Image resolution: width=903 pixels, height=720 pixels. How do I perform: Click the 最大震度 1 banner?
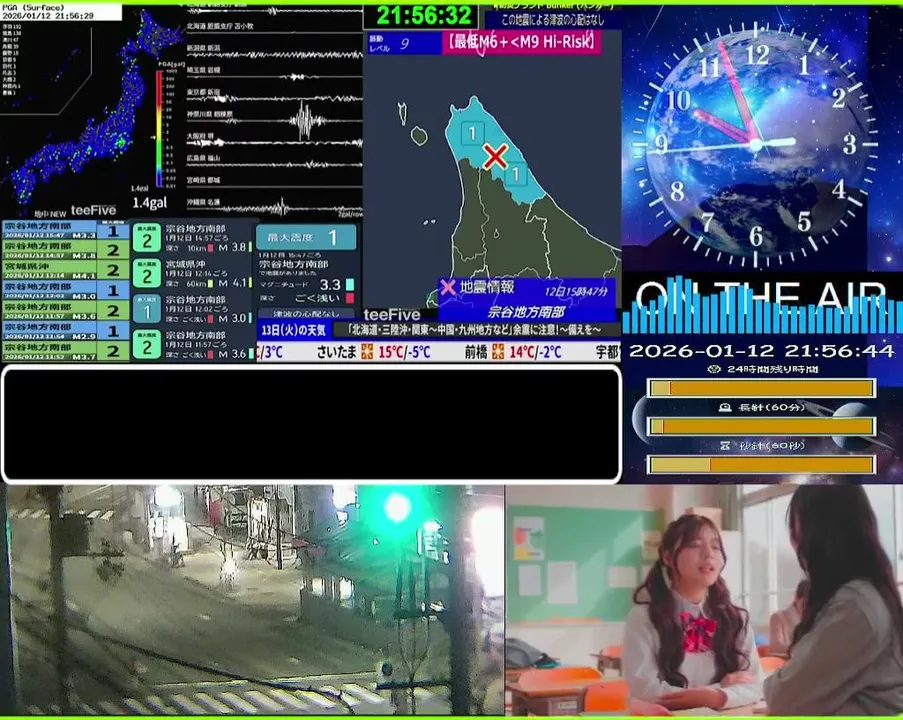(x=306, y=237)
